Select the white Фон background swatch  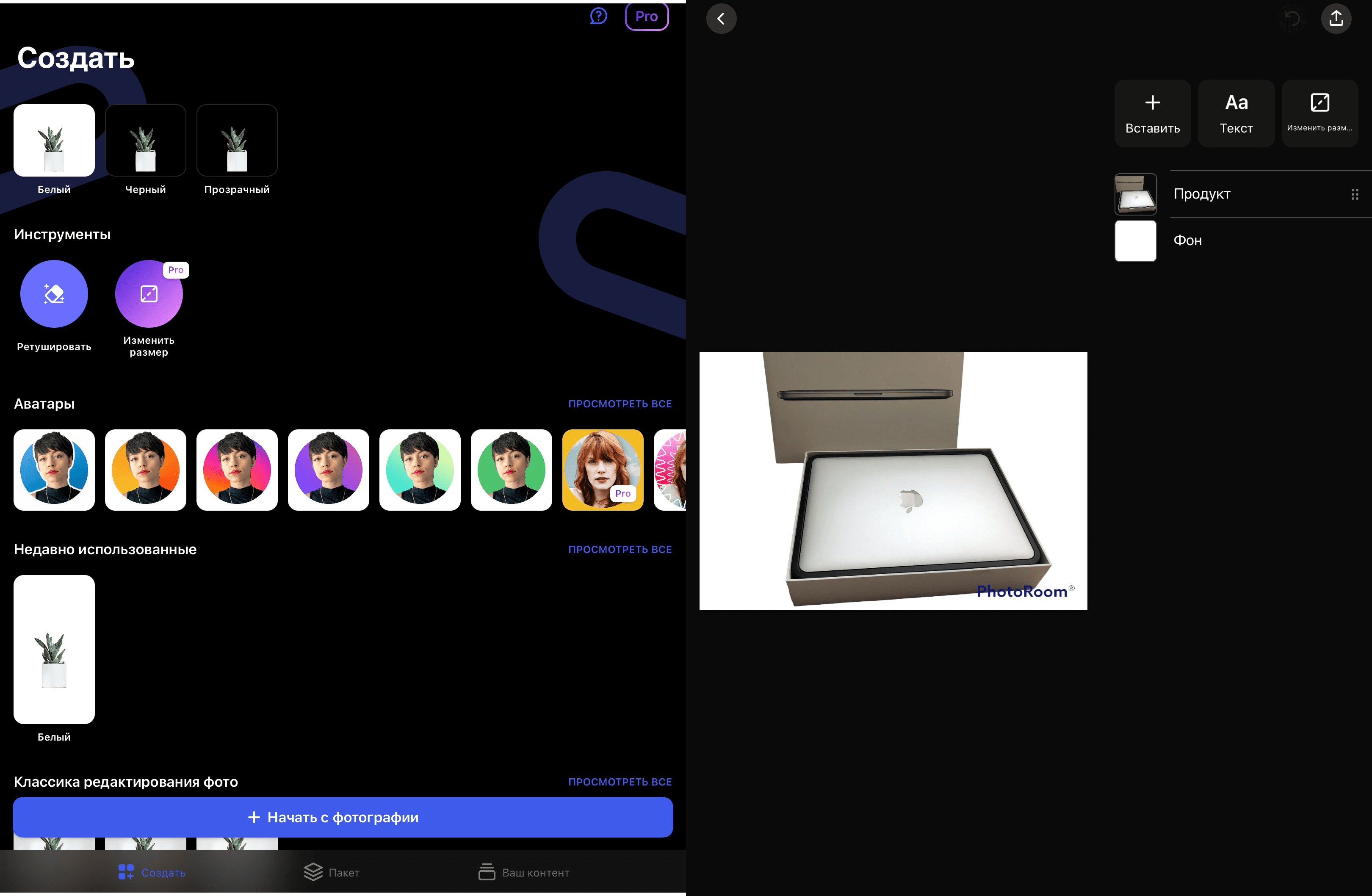1134,241
